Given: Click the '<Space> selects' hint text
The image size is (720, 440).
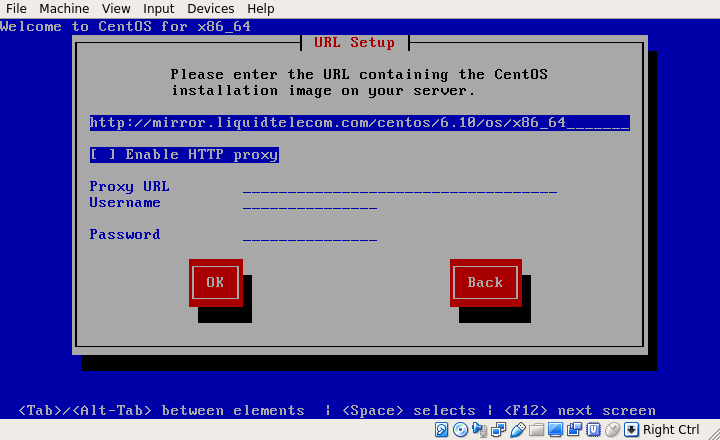Looking at the screenshot, I should 409,411.
